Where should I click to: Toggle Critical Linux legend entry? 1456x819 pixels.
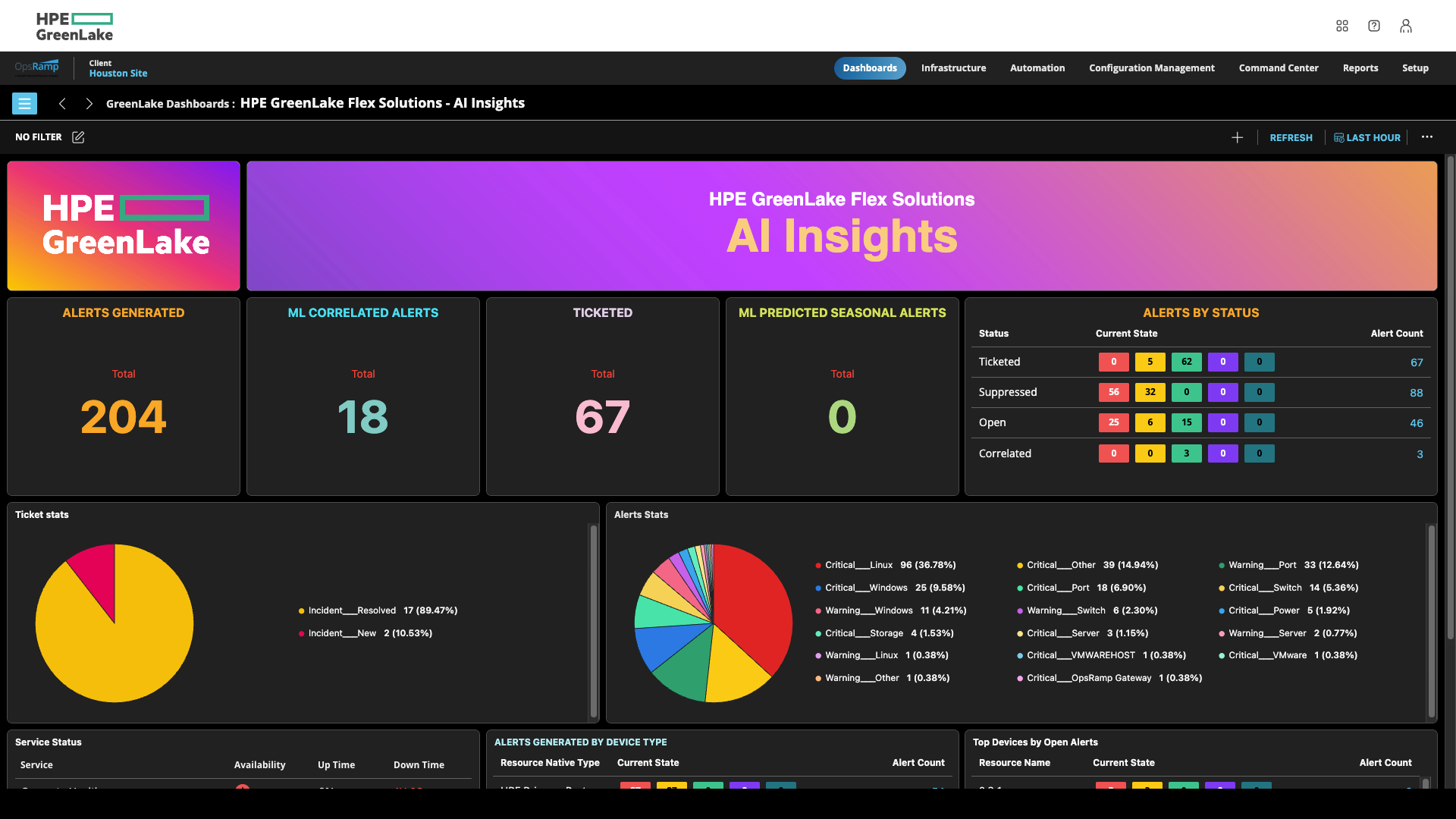(885, 565)
